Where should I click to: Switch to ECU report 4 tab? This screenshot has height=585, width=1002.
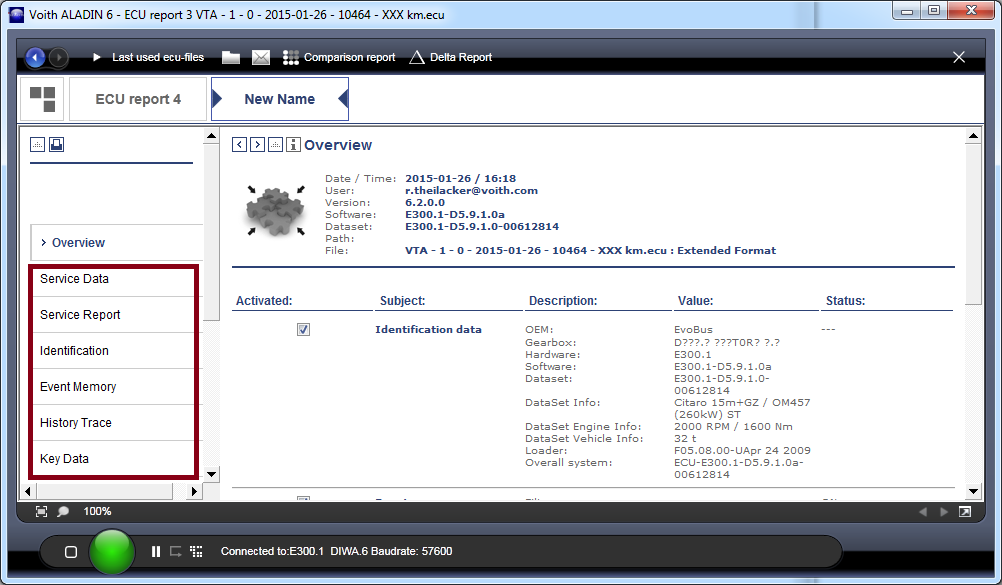[x=138, y=99]
